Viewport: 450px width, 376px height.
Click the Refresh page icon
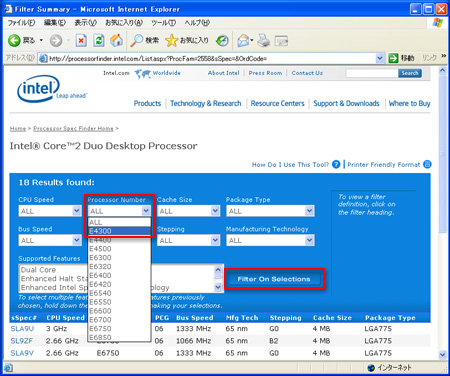[99, 41]
